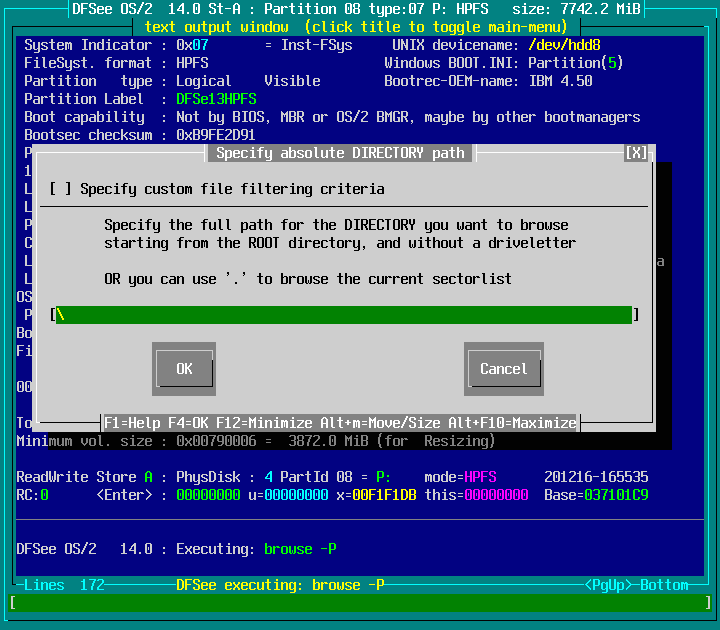Close the directory path dialog with [X]
Screen dimensions: 720x630
pyautogui.click(x=636, y=153)
